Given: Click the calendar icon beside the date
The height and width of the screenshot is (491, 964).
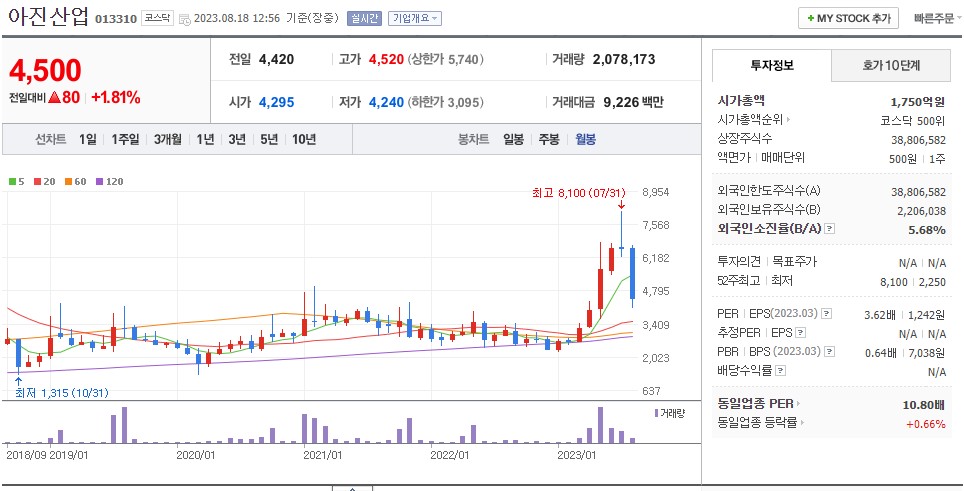Looking at the screenshot, I should [185, 19].
